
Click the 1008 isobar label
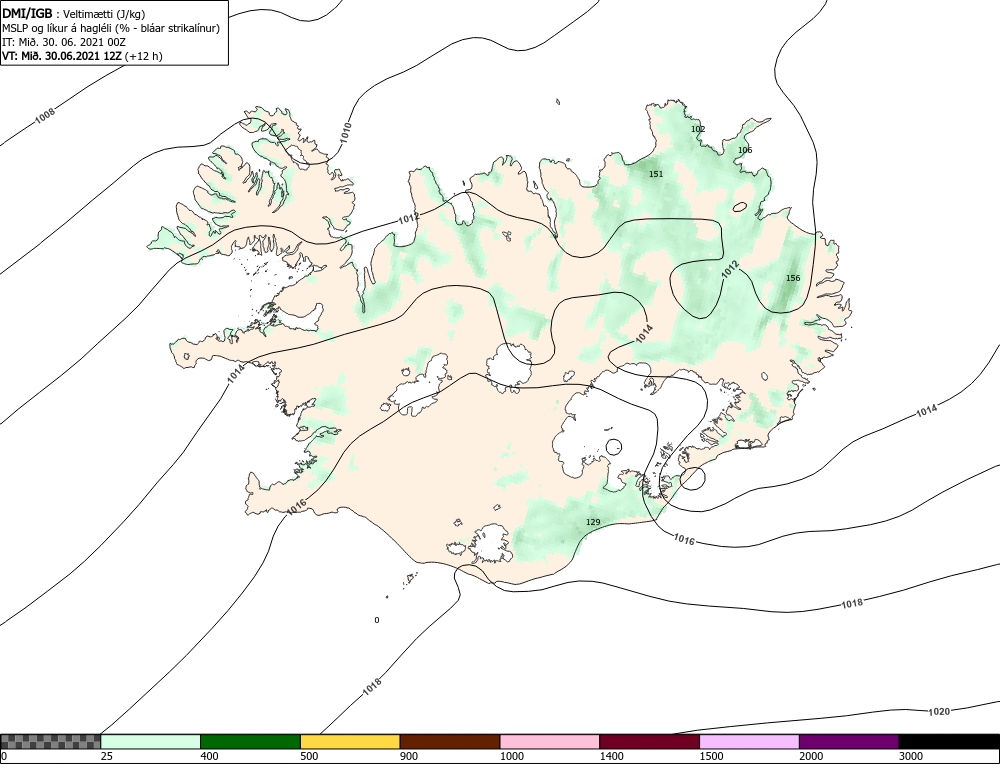click(x=45, y=115)
